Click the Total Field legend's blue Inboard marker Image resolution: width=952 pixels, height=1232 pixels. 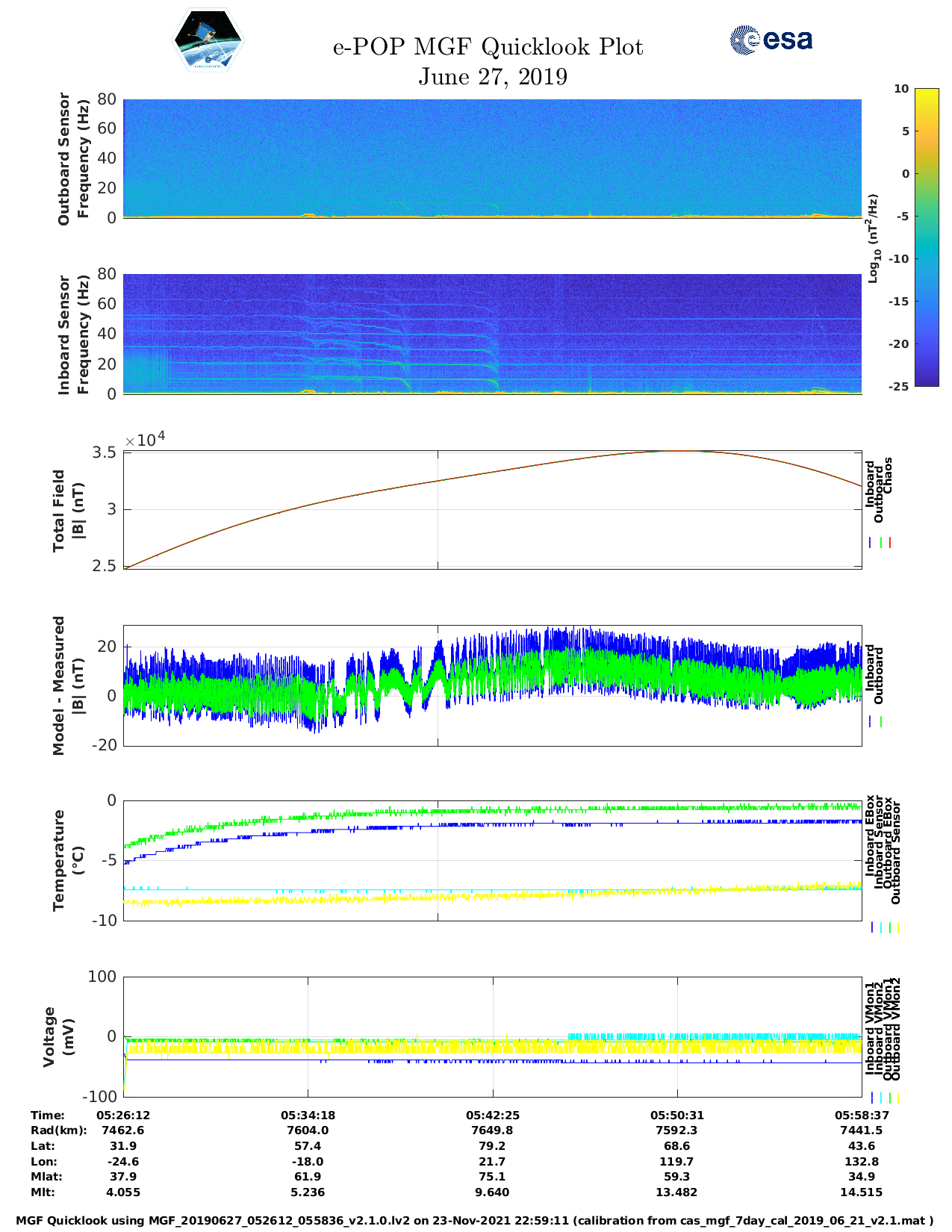tap(871, 543)
